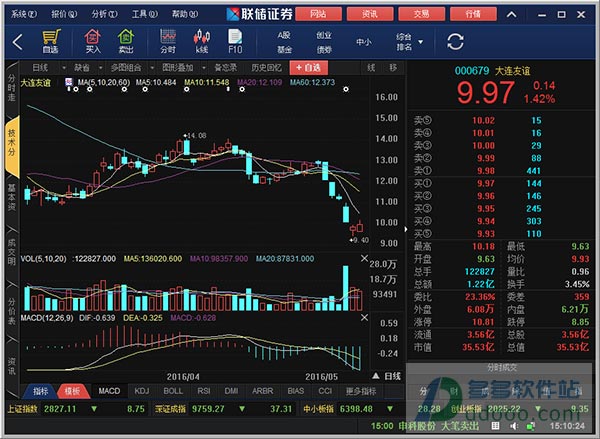This screenshot has height=439, width=600.
Task: Click the refresh circular arrows icon
Action: click(x=455, y=42)
